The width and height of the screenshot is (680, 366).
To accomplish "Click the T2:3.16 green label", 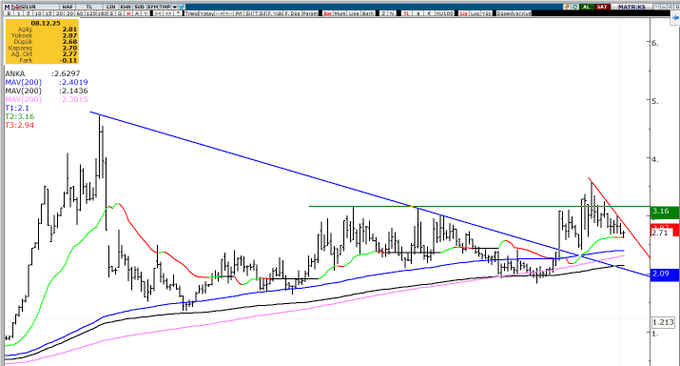I will point(20,117).
